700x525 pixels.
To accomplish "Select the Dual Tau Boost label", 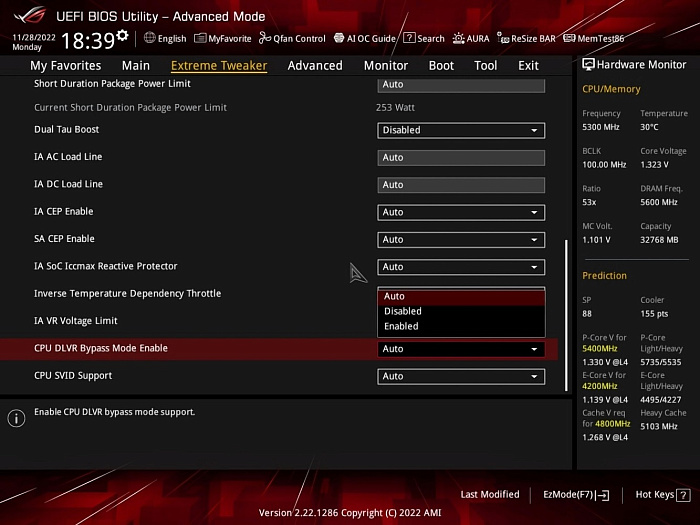I will (x=67, y=129).
